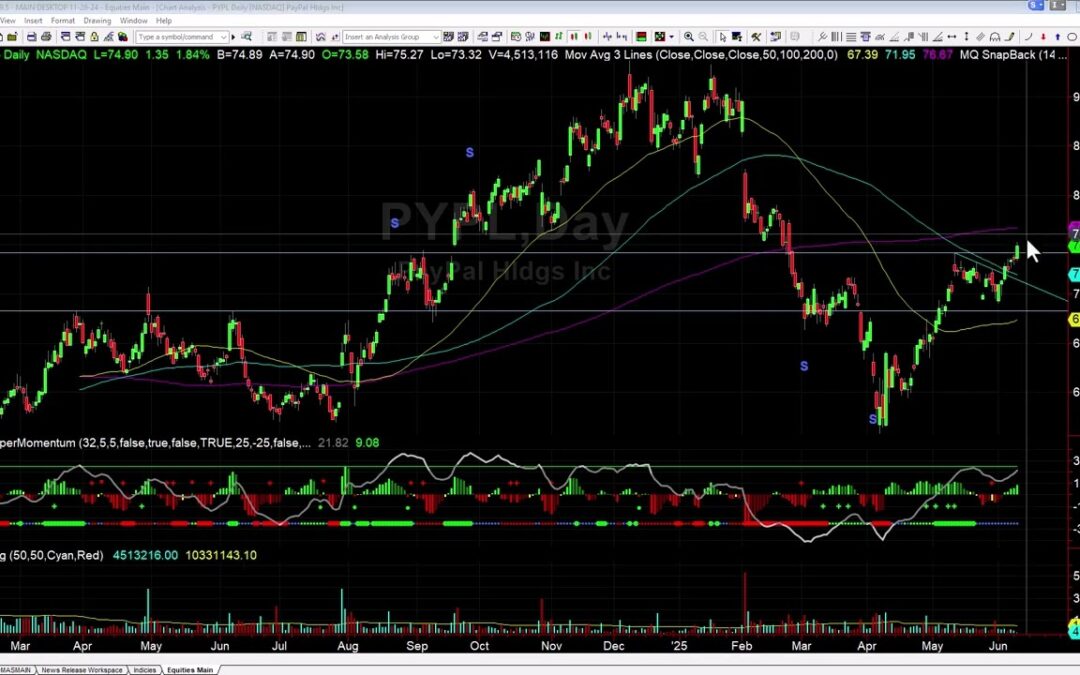Open the Window menu
The height and width of the screenshot is (675, 1080).
[x=133, y=21]
